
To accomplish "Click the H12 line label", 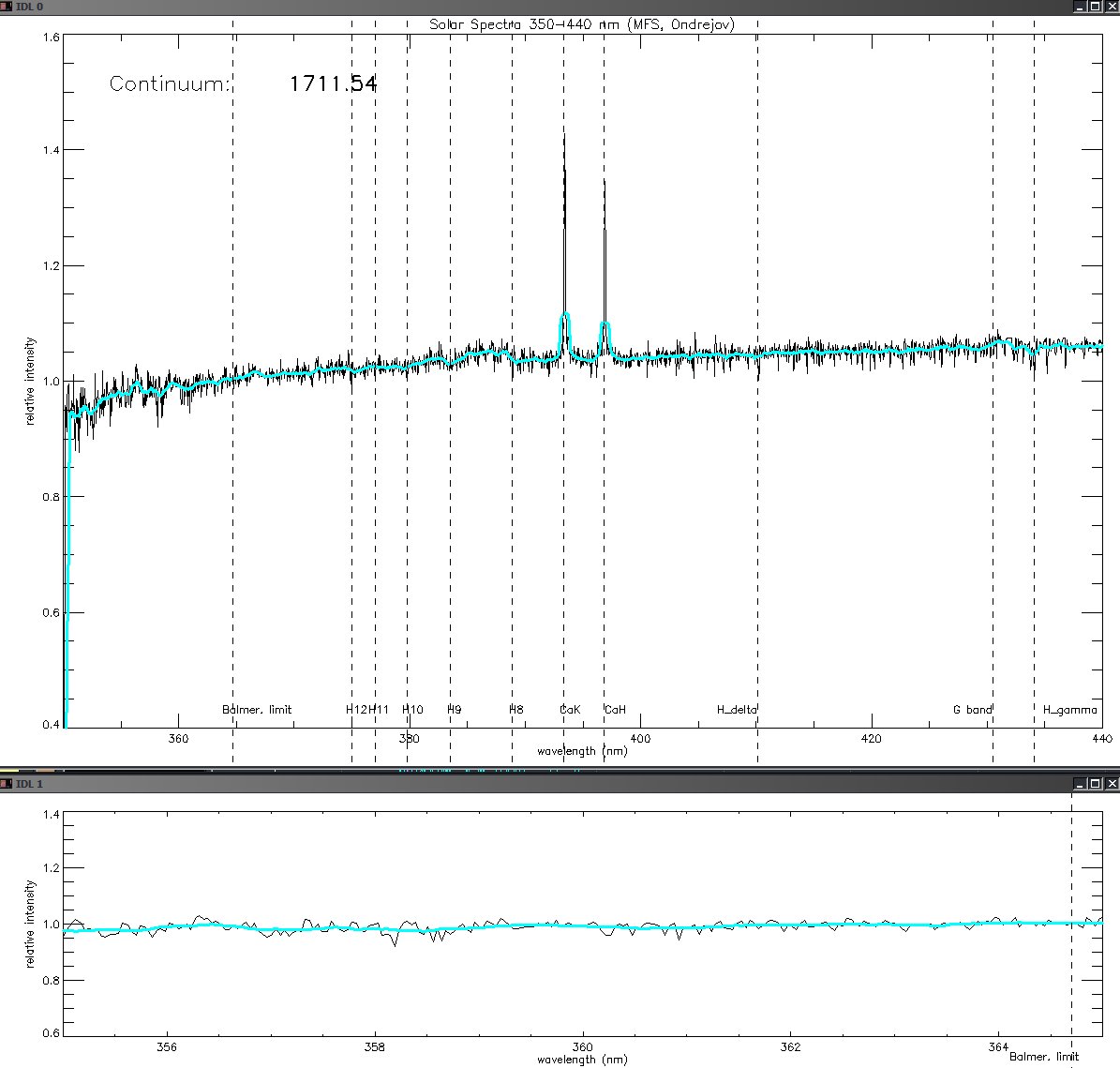I will pyautogui.click(x=356, y=710).
